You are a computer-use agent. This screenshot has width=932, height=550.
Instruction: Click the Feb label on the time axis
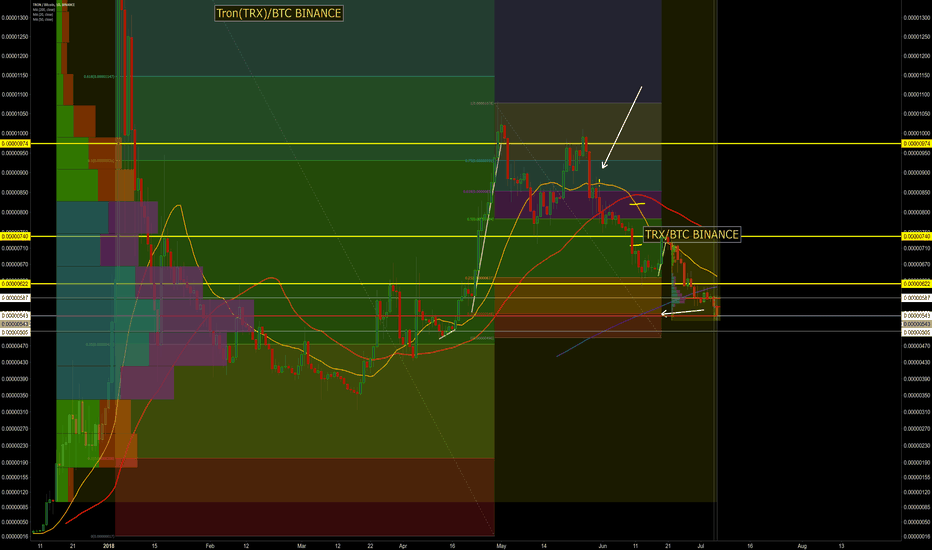pos(210,545)
